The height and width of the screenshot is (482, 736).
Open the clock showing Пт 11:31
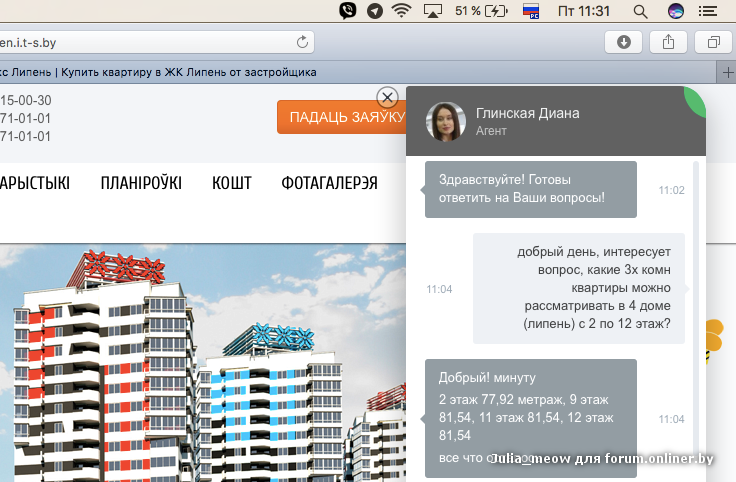point(584,11)
